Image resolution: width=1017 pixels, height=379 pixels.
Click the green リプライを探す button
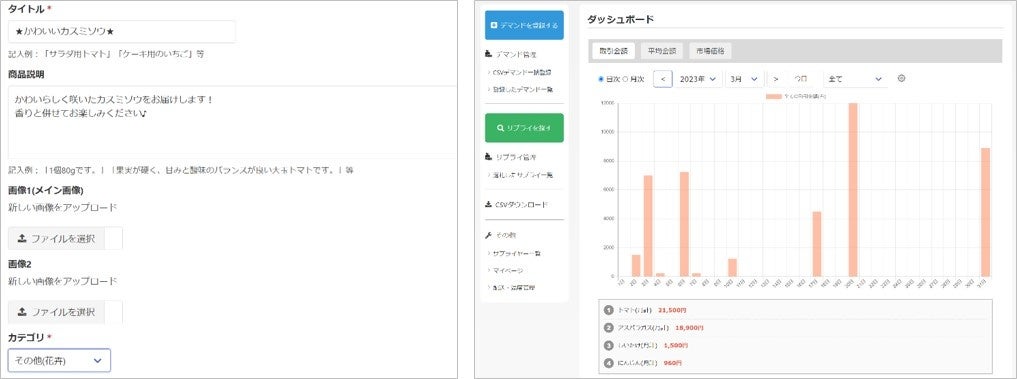(524, 128)
